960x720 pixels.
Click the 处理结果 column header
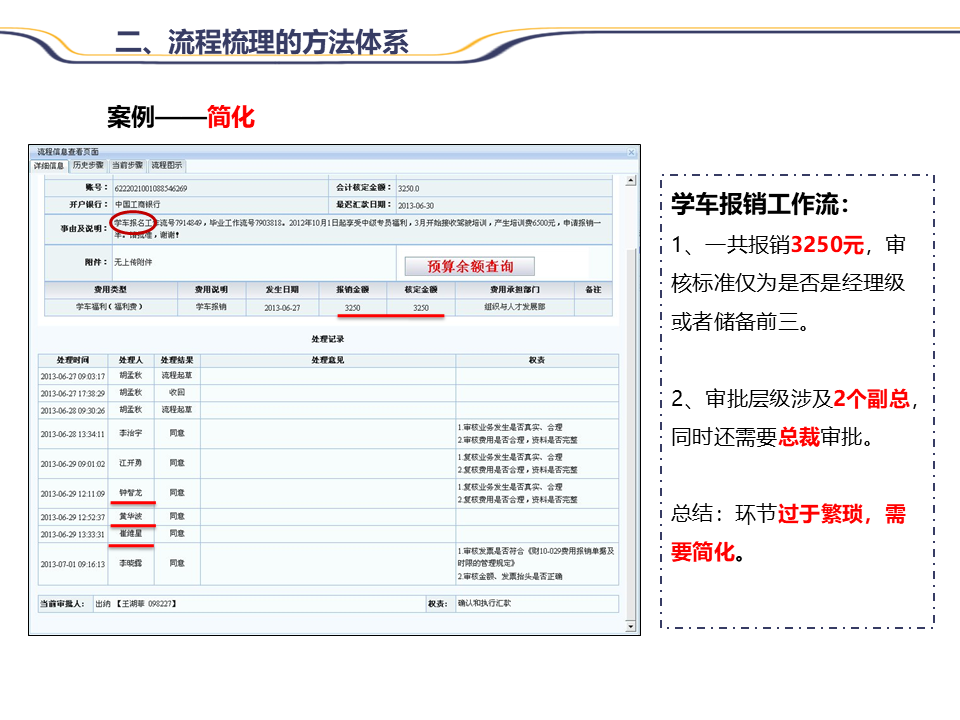point(177,360)
